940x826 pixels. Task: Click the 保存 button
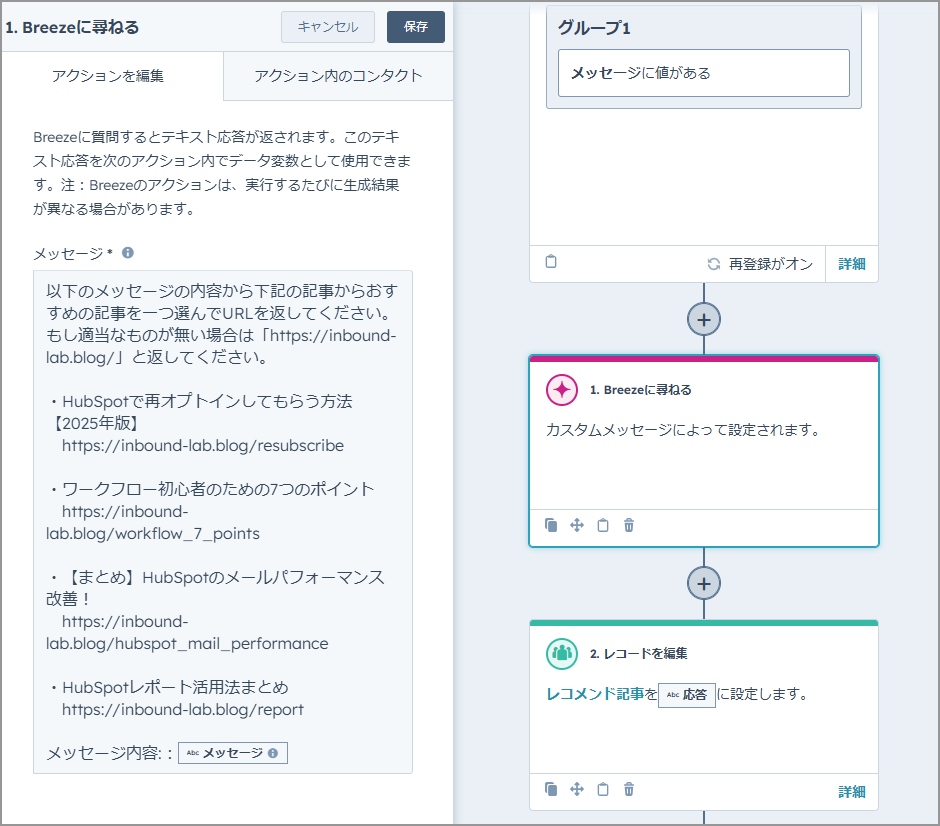click(415, 27)
